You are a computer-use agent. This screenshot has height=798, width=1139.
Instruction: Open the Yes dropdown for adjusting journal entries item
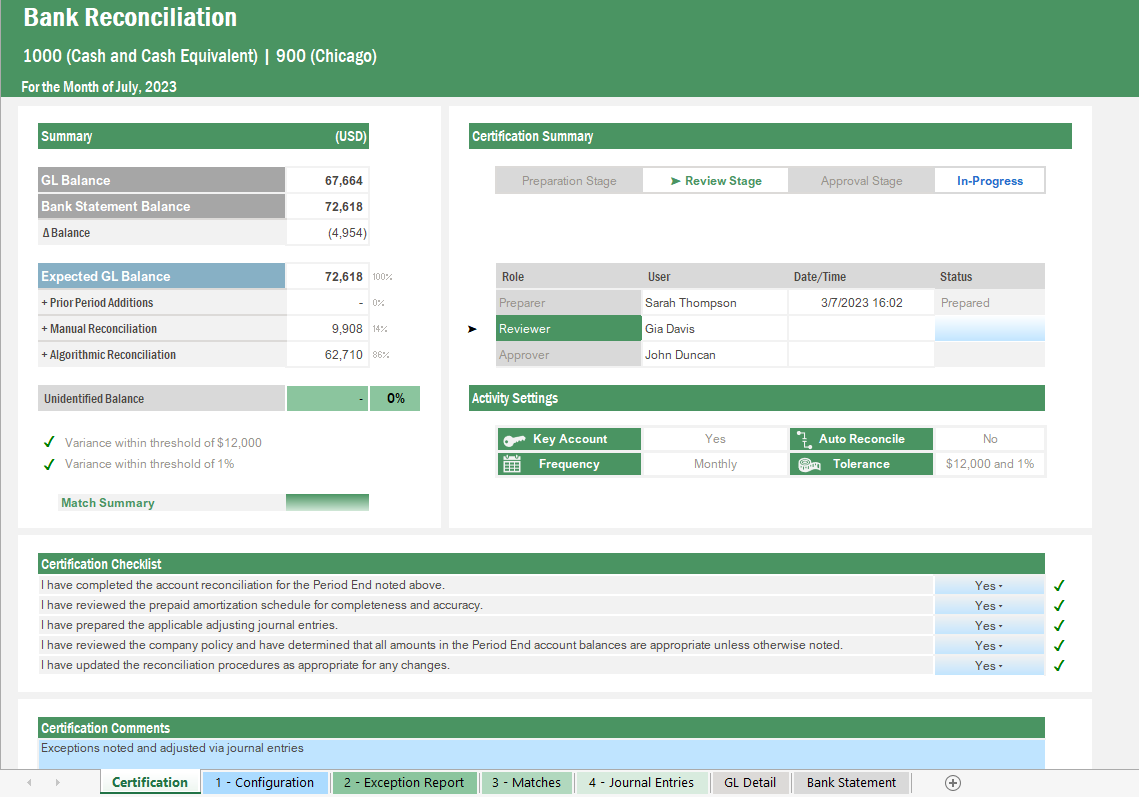(989, 625)
